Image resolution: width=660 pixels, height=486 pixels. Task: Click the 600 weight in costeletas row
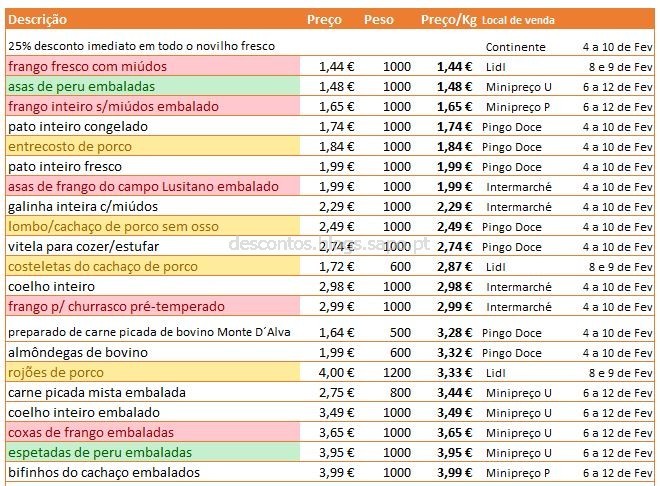coord(400,266)
